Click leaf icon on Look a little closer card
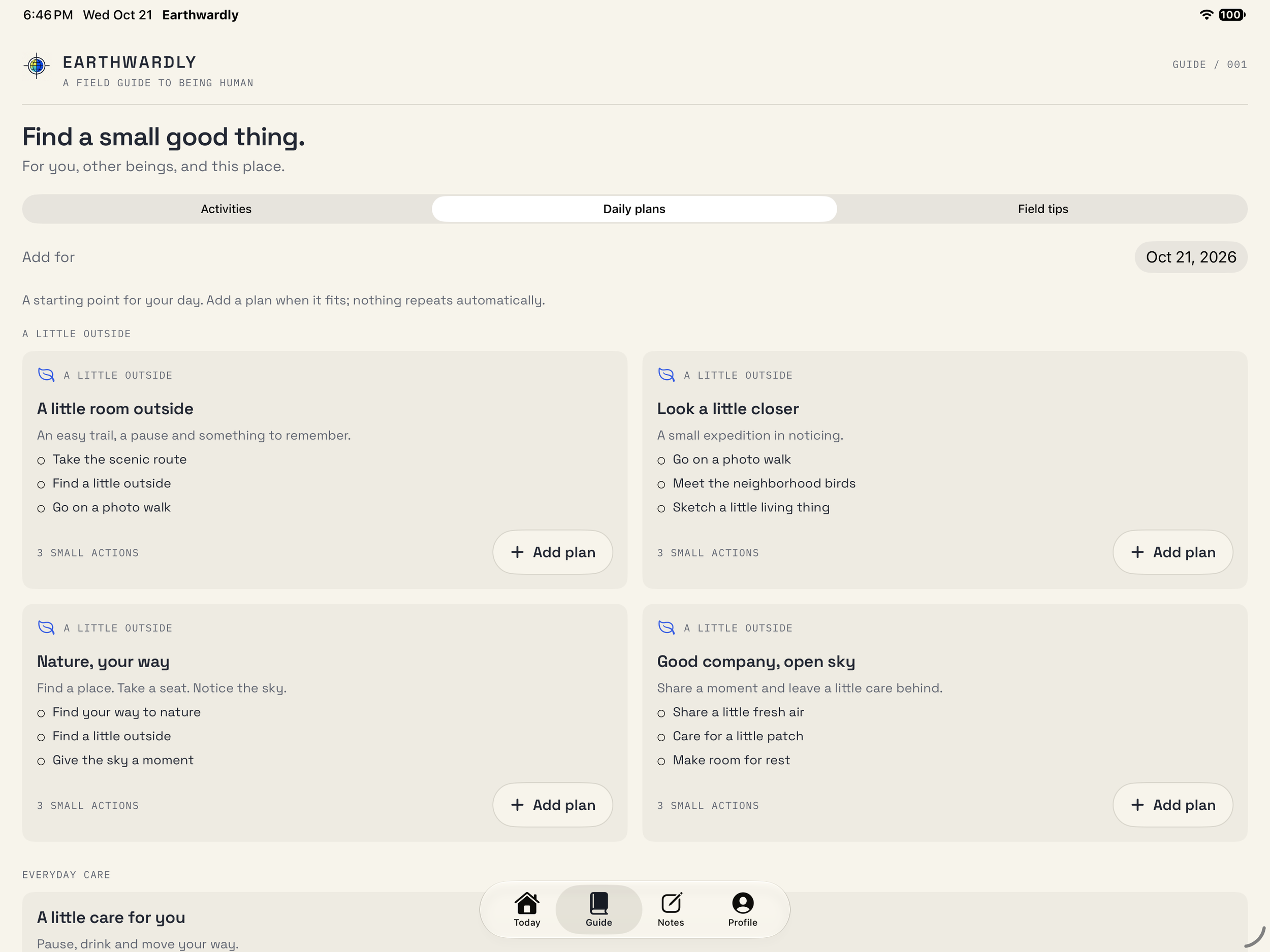The image size is (1270, 952). [666, 375]
